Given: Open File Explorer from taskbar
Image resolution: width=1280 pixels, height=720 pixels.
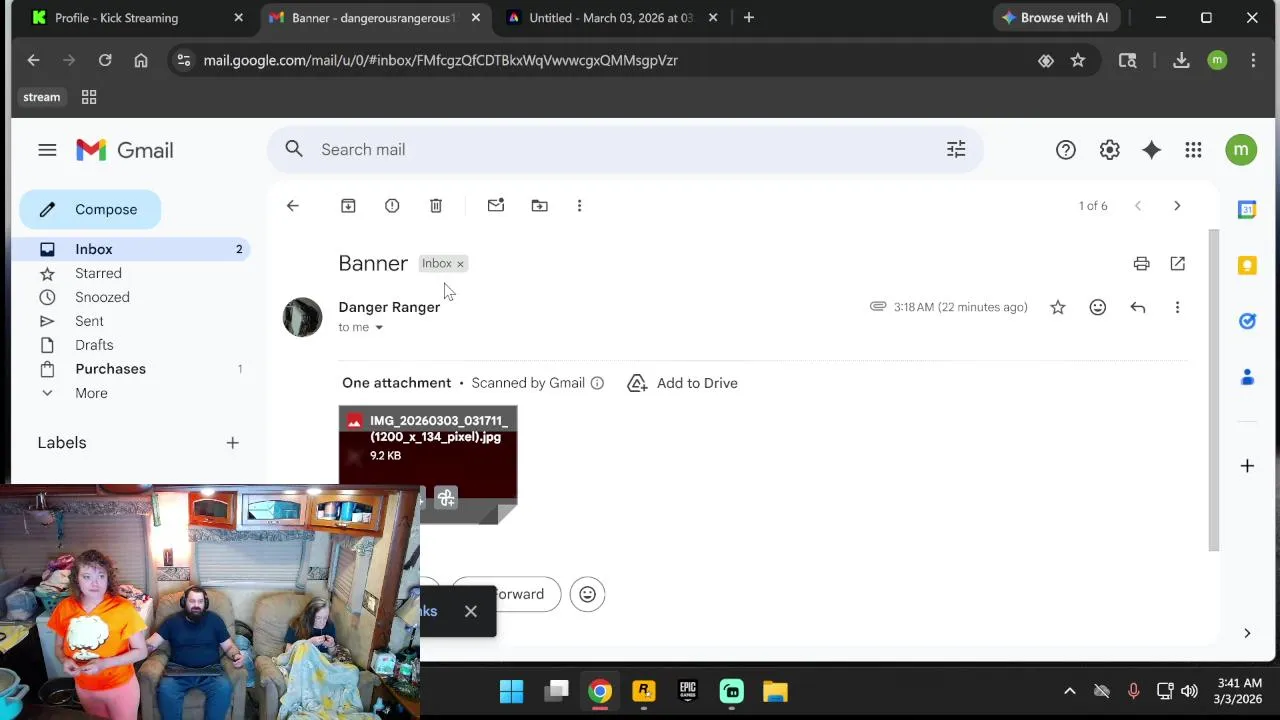Looking at the screenshot, I should click(x=775, y=691).
